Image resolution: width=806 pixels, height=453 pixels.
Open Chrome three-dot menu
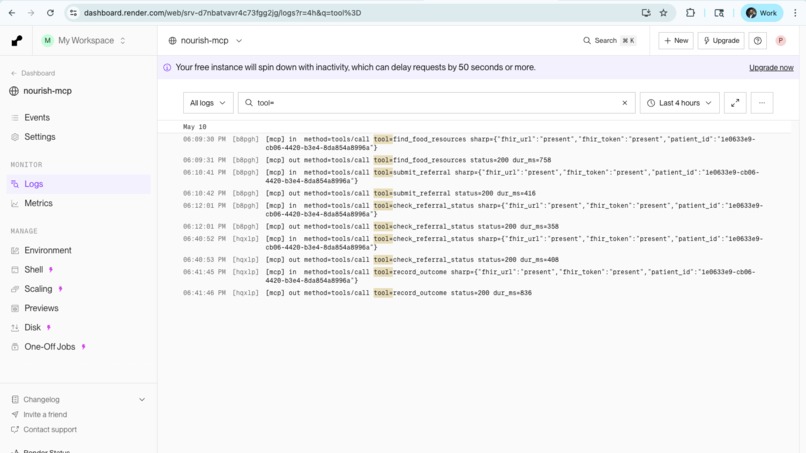pyautogui.click(x=795, y=13)
